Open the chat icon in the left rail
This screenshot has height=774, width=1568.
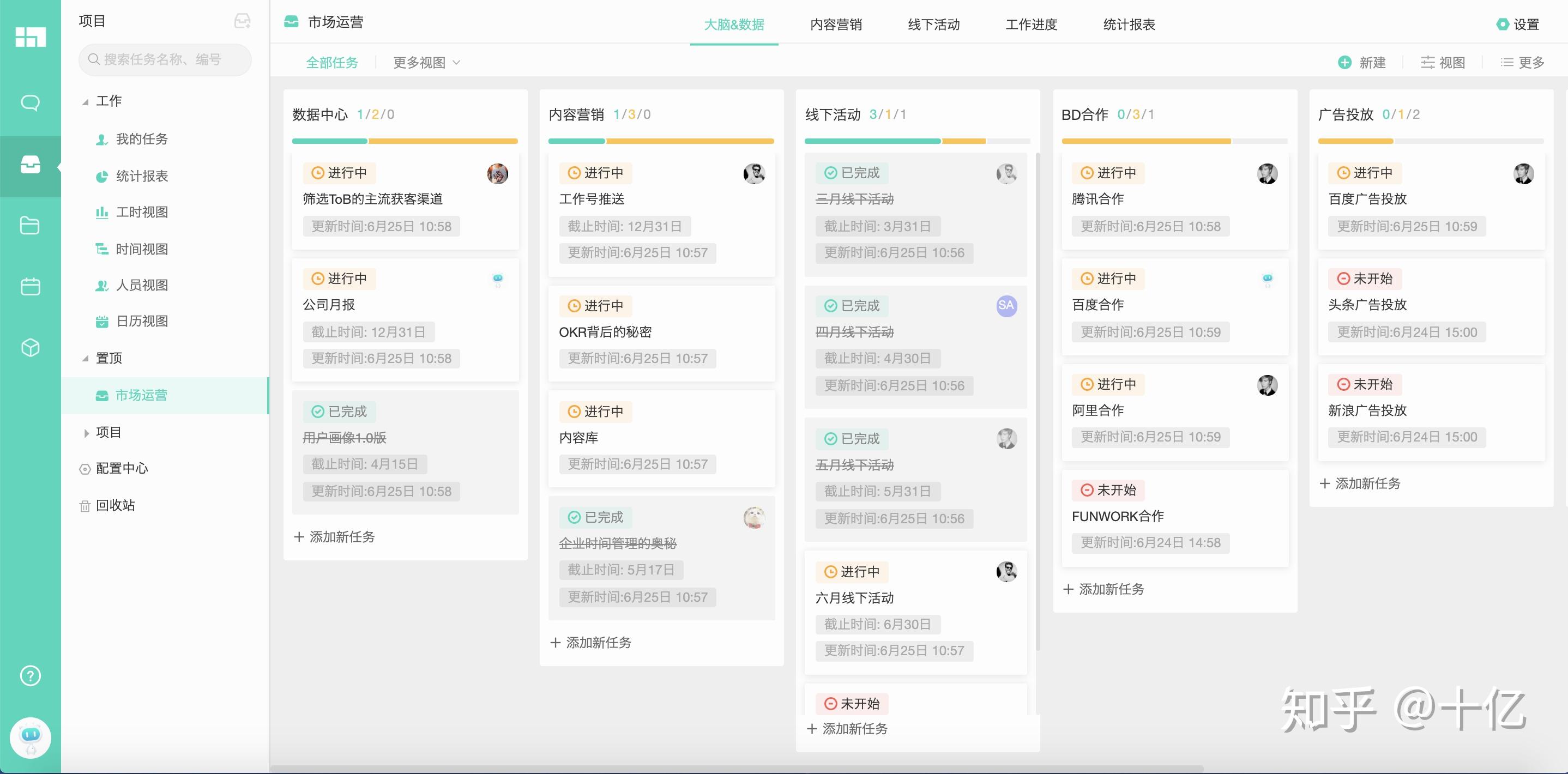click(x=29, y=102)
